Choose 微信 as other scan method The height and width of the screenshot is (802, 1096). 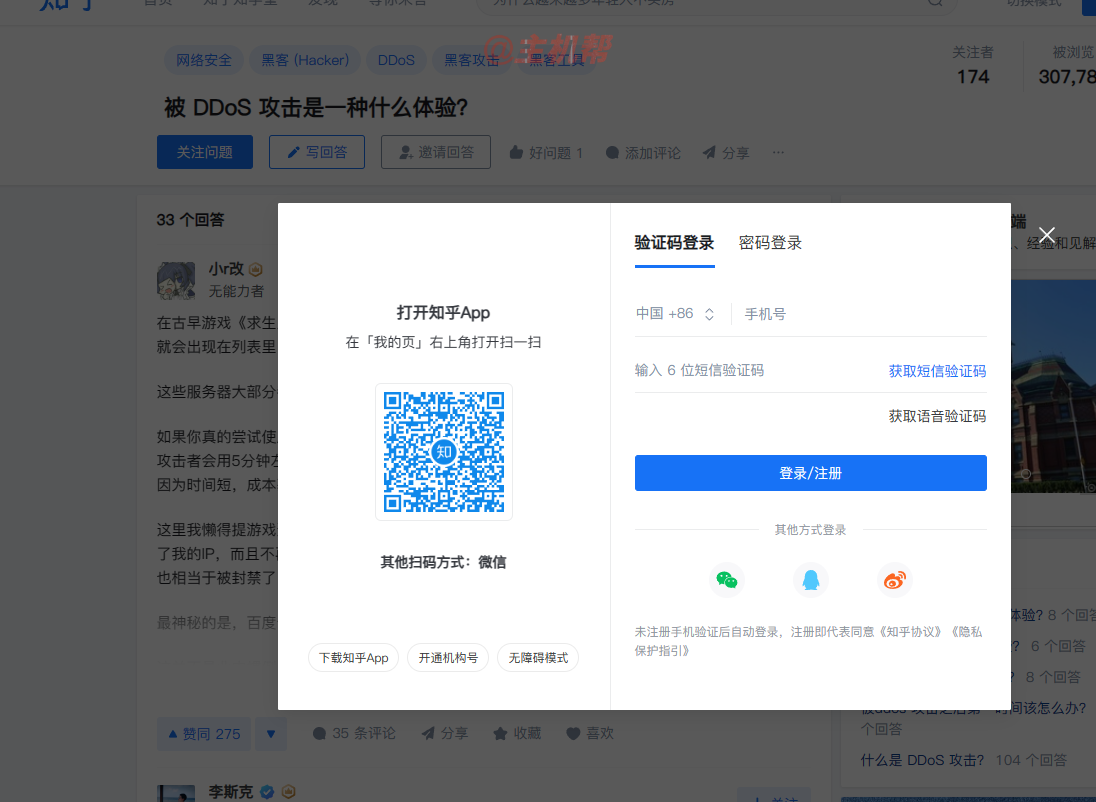coord(492,562)
